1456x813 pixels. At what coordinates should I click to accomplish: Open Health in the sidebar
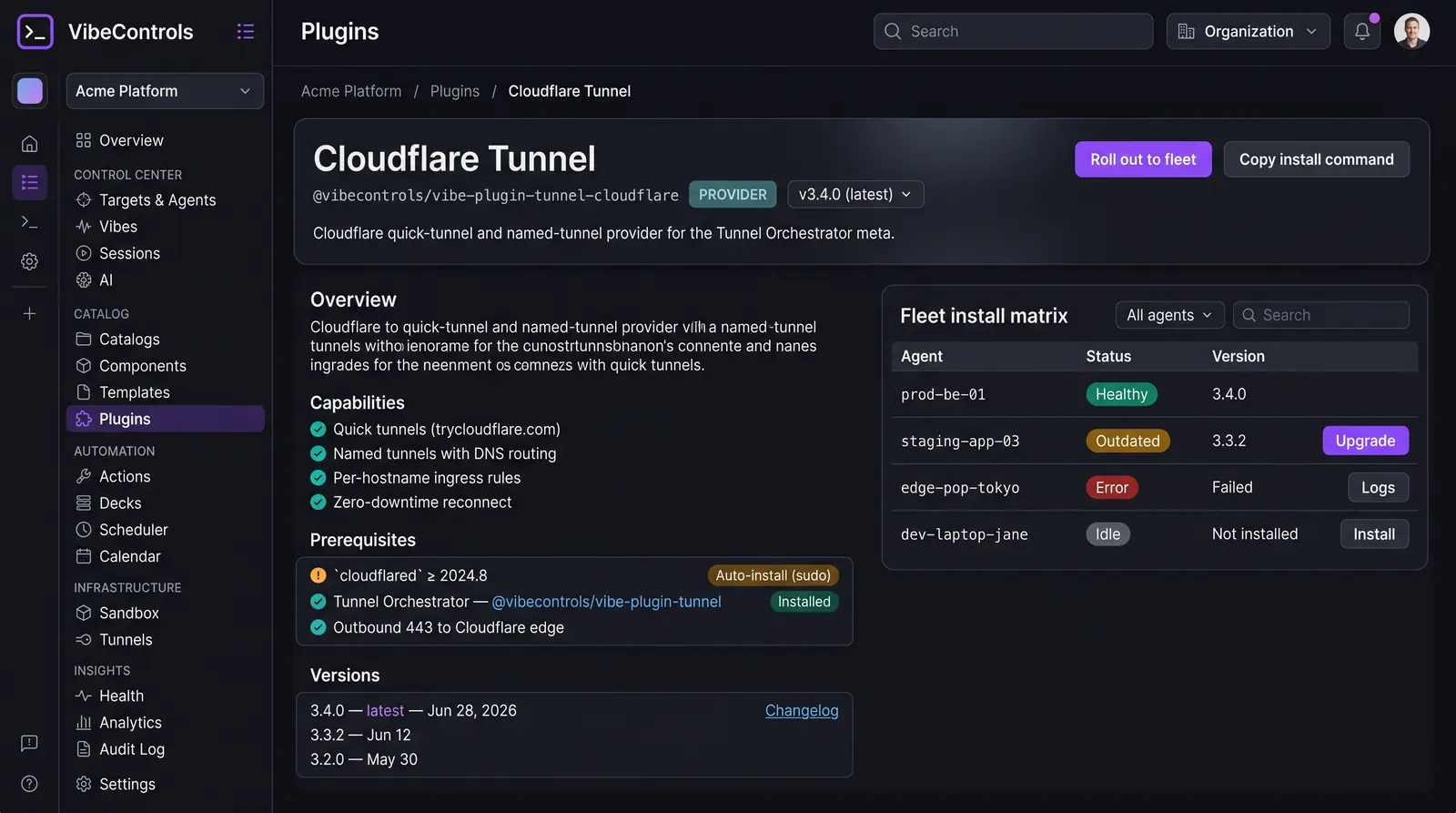point(121,696)
